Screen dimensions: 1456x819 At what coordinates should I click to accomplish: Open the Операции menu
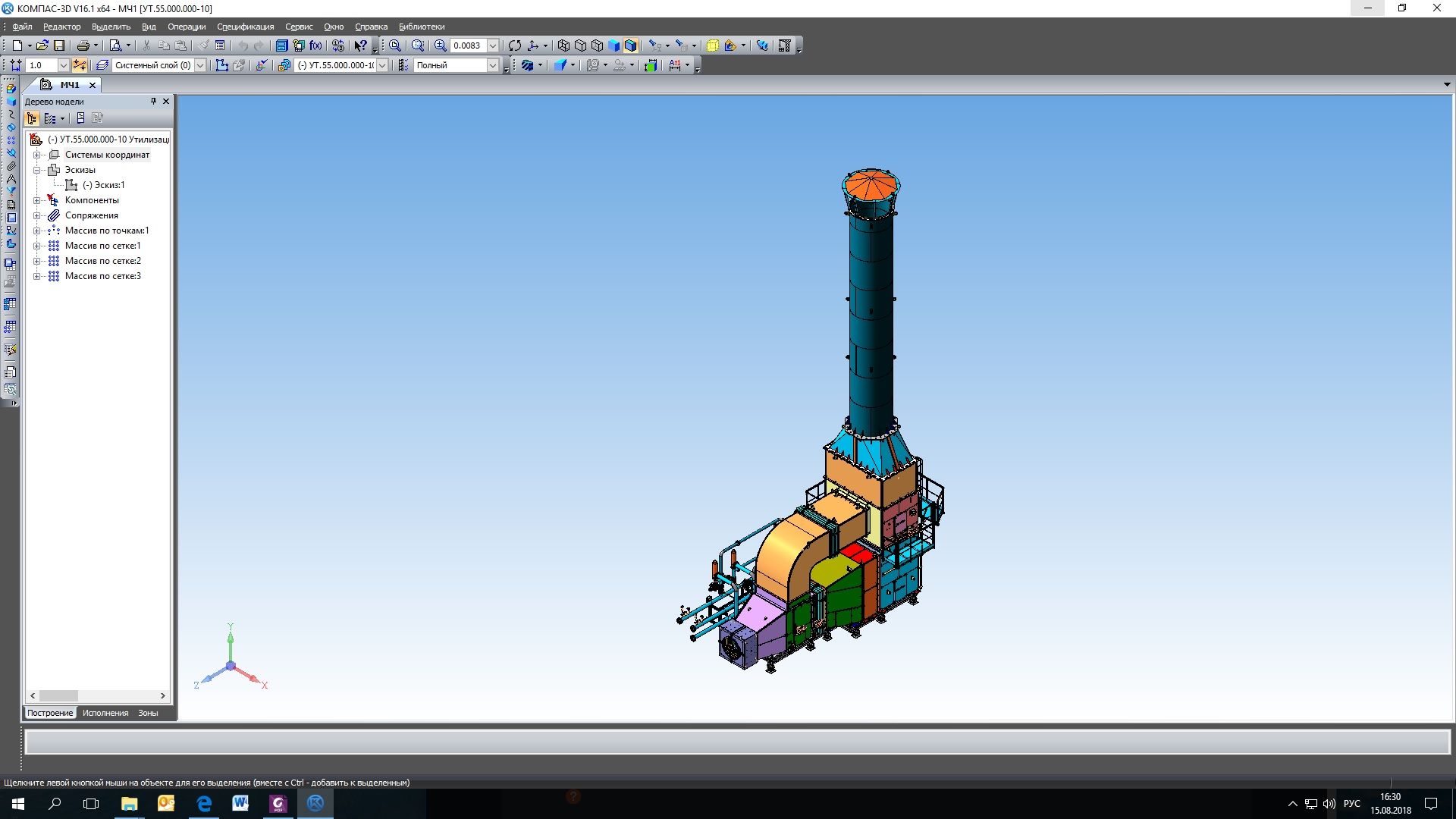[187, 27]
